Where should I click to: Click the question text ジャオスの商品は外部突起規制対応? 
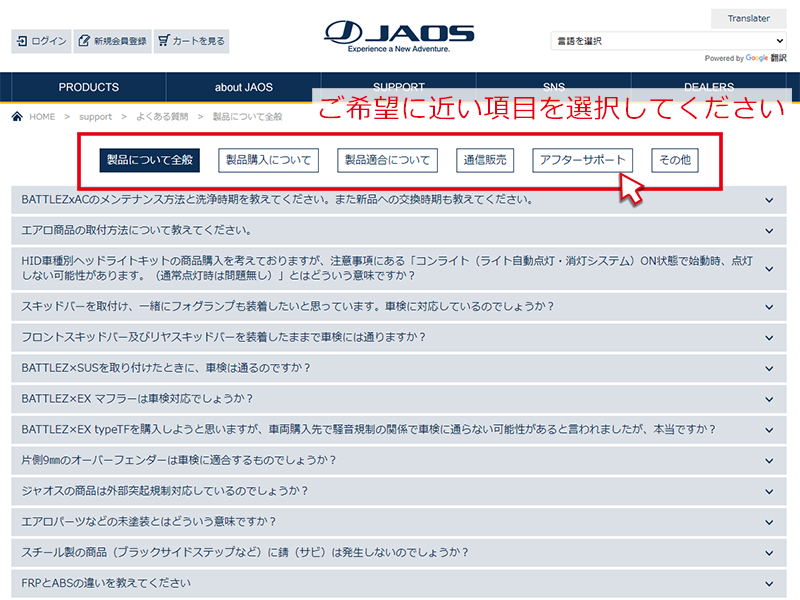tap(165, 491)
